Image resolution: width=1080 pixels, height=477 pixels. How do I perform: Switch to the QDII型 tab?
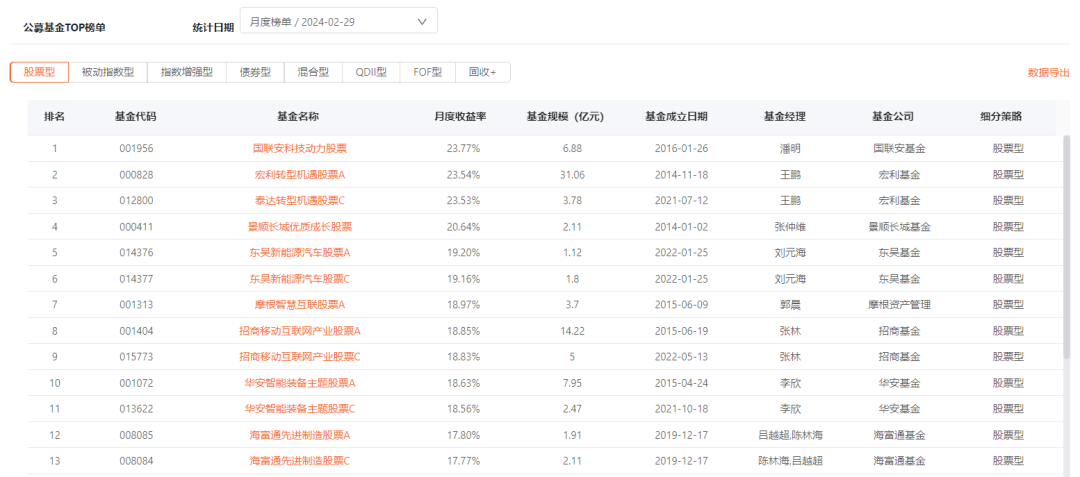coord(371,72)
